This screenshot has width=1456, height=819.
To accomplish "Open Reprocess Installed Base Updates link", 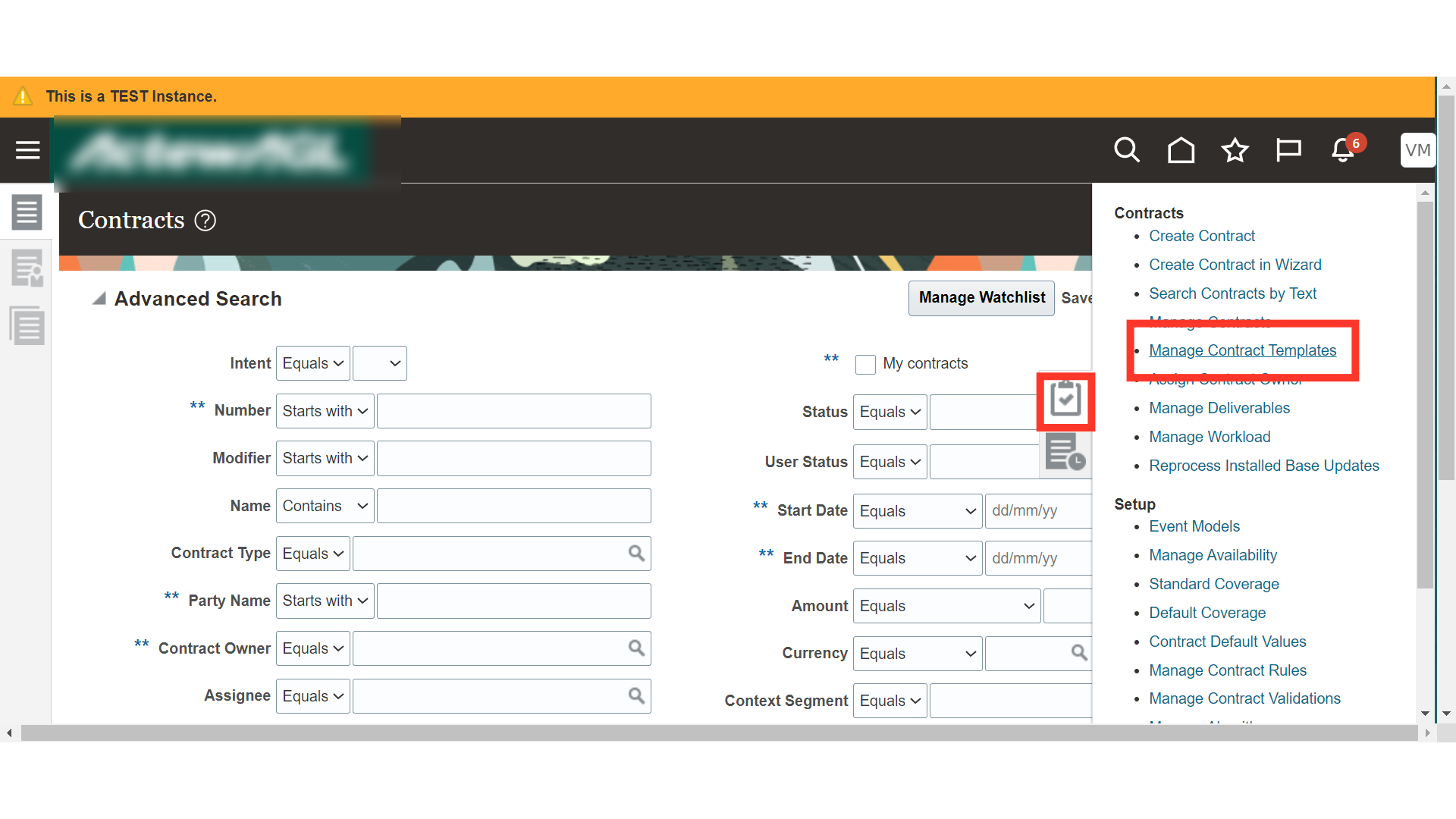I will 1263,466.
